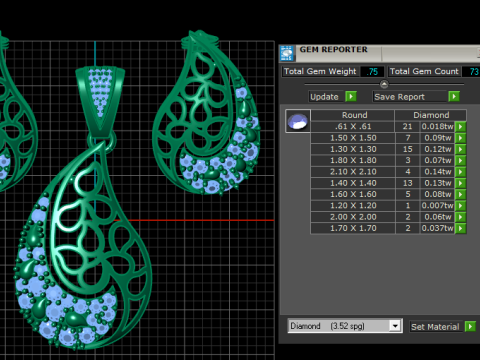Screen dimensions: 480x360
Task: Click the 0.07tw weight cell
Action: [x=437, y=161]
